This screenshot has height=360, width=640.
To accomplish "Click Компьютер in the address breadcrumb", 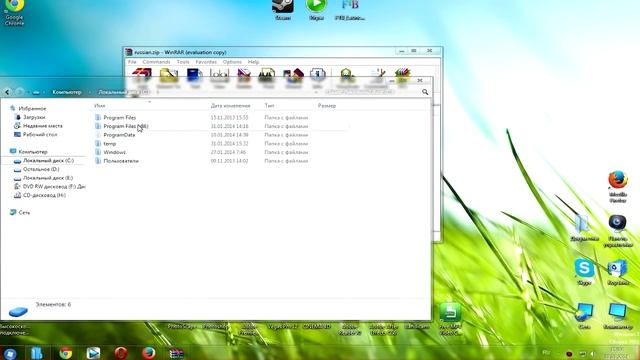I will [x=67, y=92].
